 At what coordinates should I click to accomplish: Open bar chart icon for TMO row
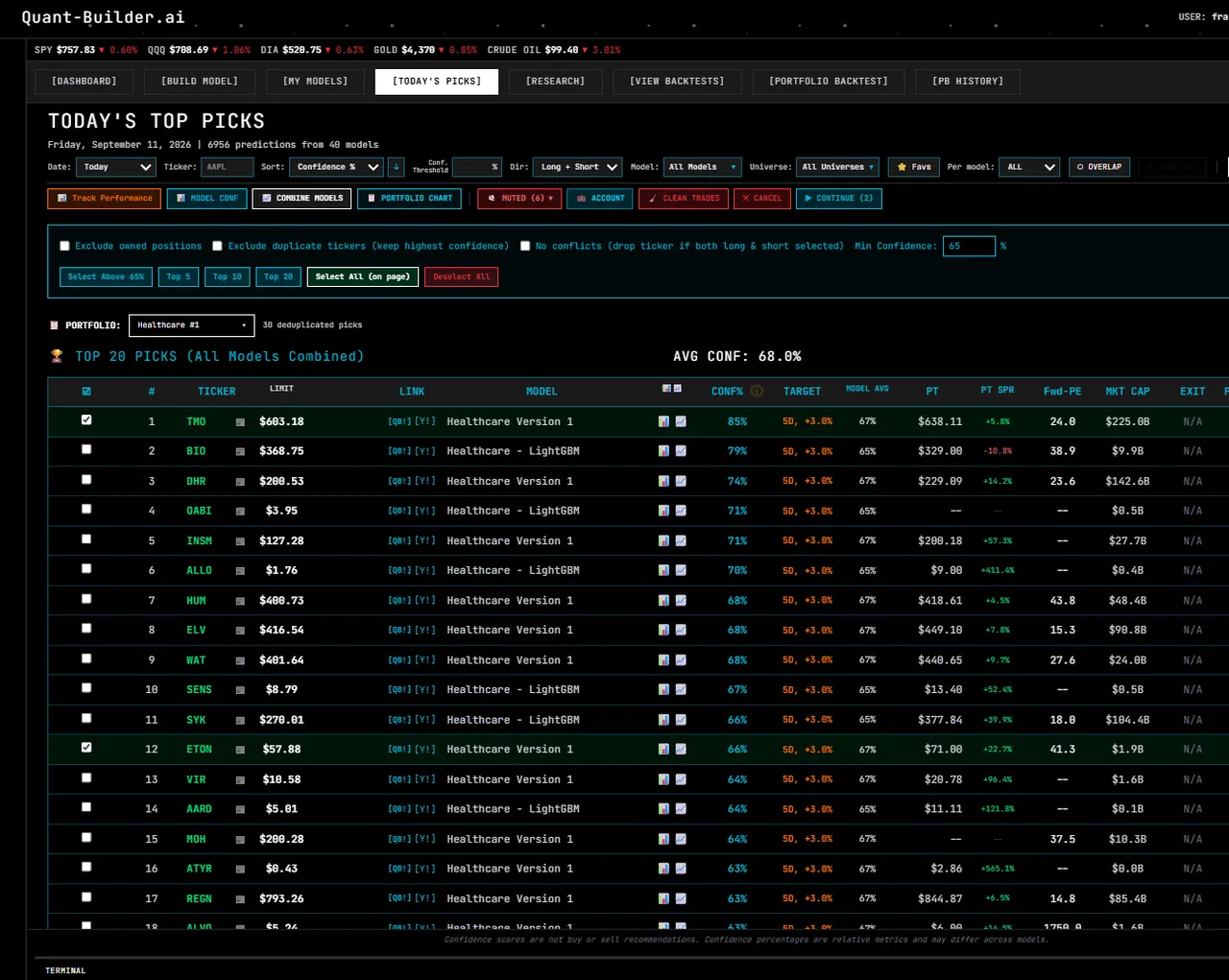[663, 421]
